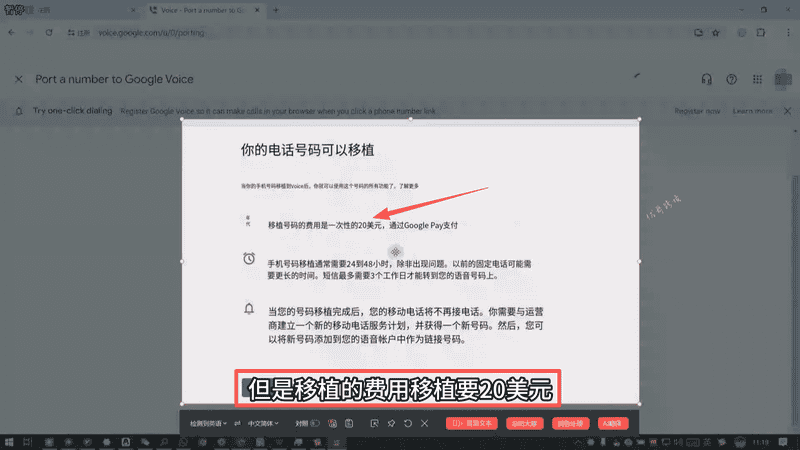This screenshot has width=800, height=450.
Task: Click the reselect region icon in toolbar
Action: click(374, 423)
